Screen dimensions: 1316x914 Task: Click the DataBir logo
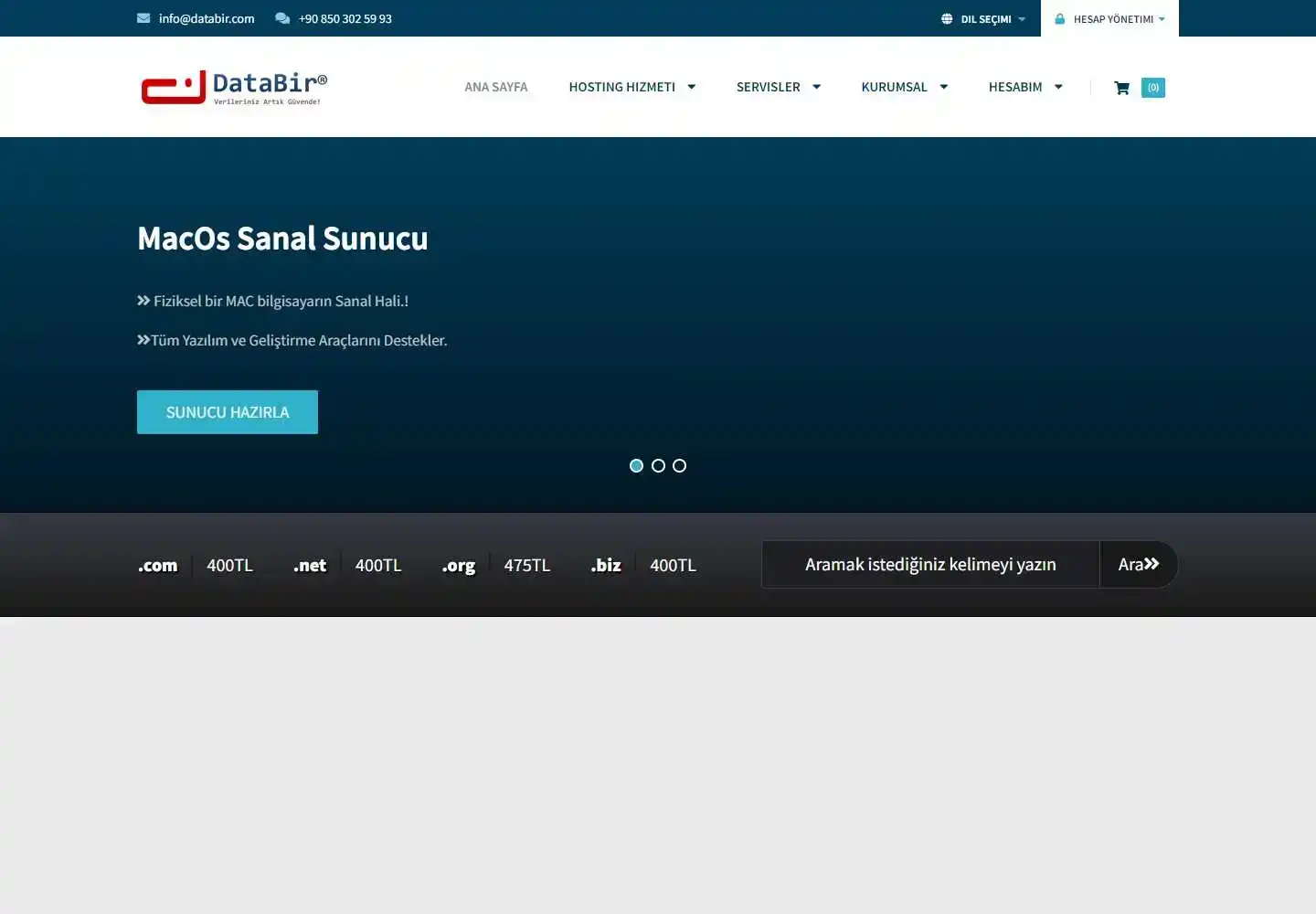pos(234,88)
